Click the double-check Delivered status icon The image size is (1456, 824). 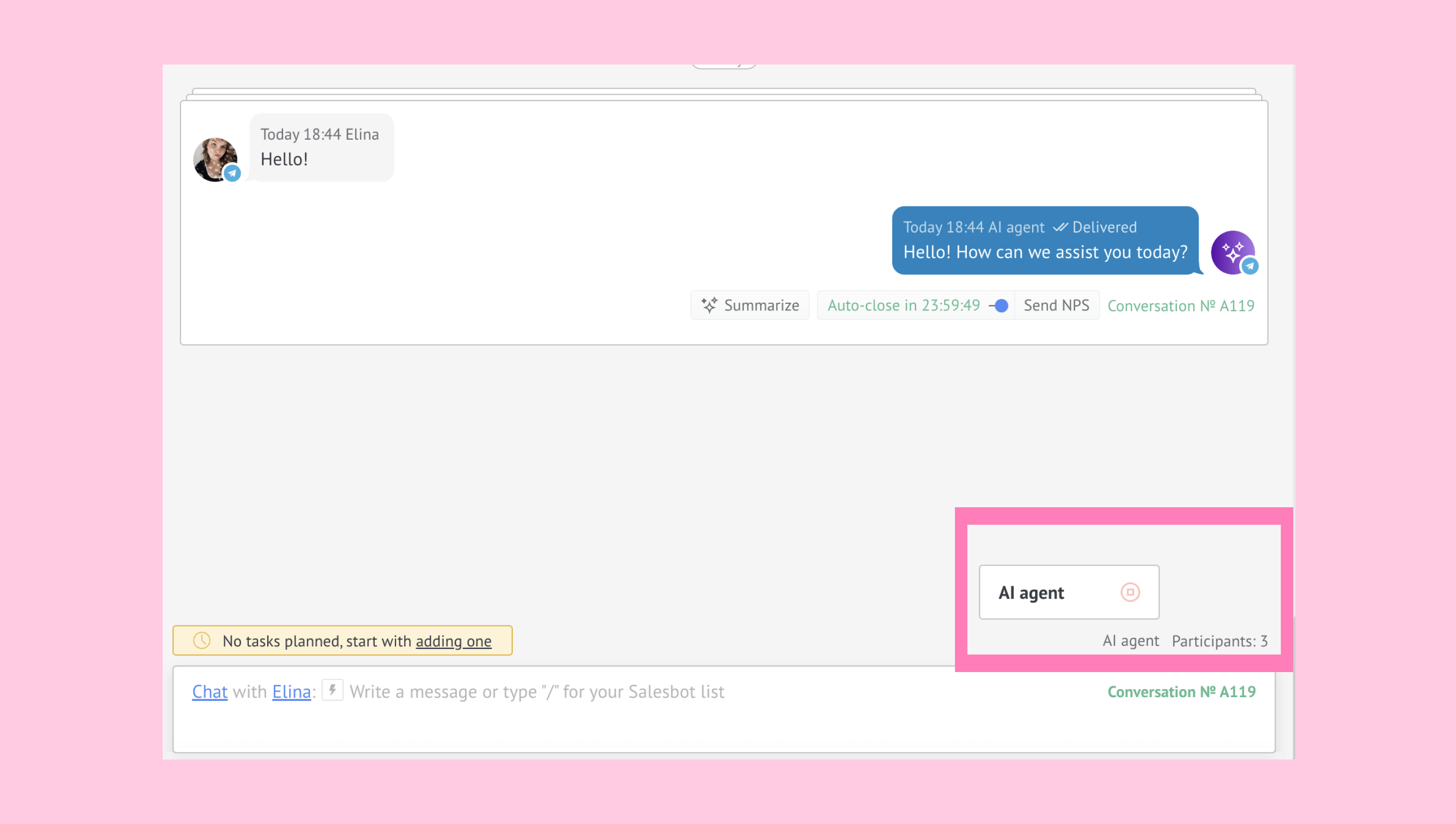point(1060,227)
